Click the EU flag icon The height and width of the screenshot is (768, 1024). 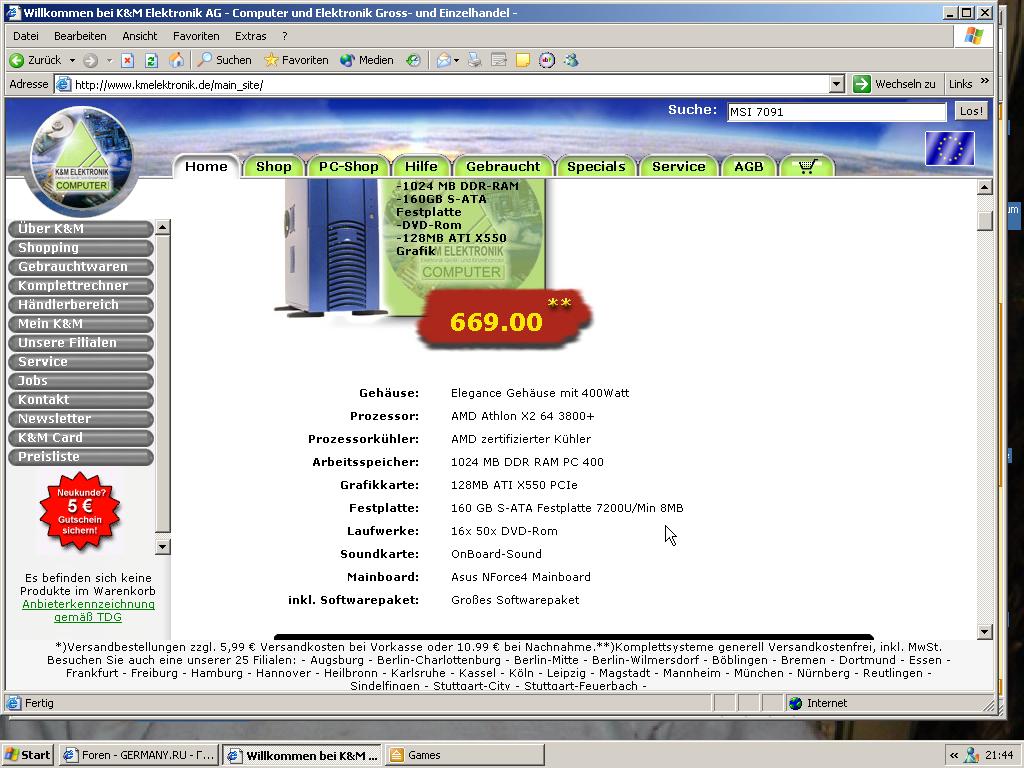point(948,148)
